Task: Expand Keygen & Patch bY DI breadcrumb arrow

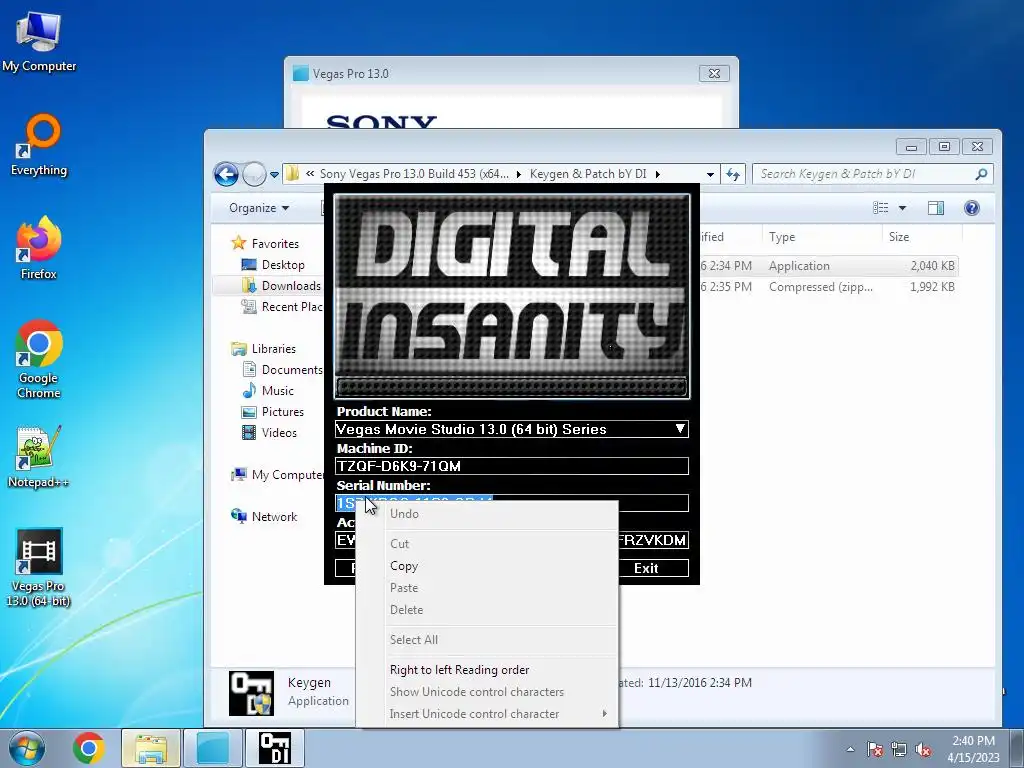Action: 658,174
